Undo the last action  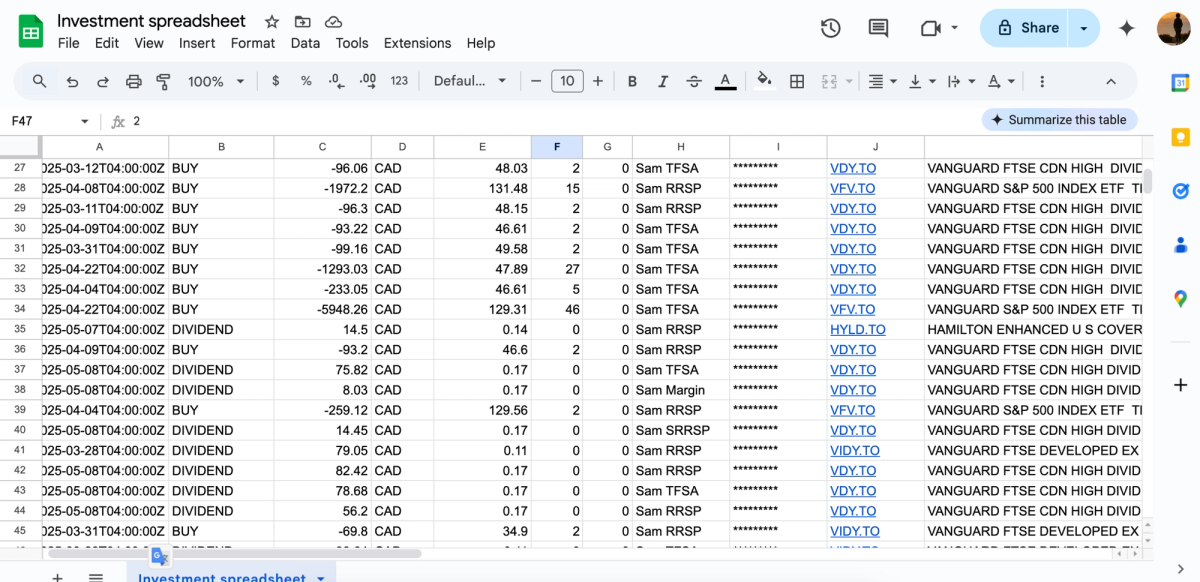(x=72, y=81)
